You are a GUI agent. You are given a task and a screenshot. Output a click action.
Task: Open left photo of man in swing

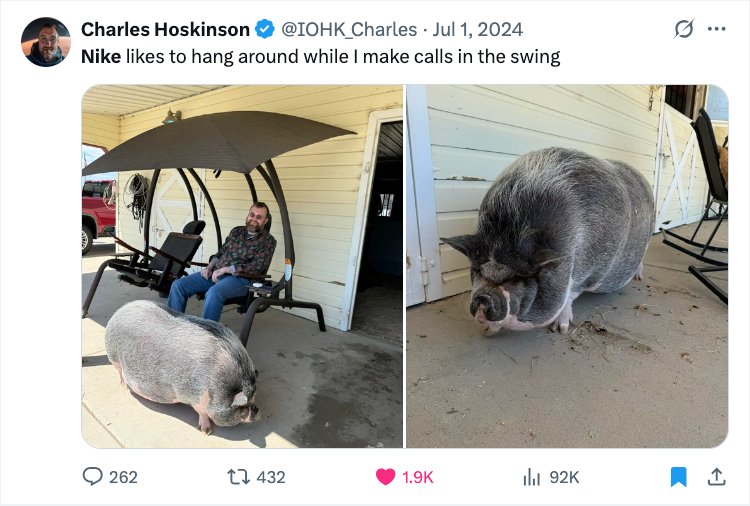pyautogui.click(x=242, y=266)
